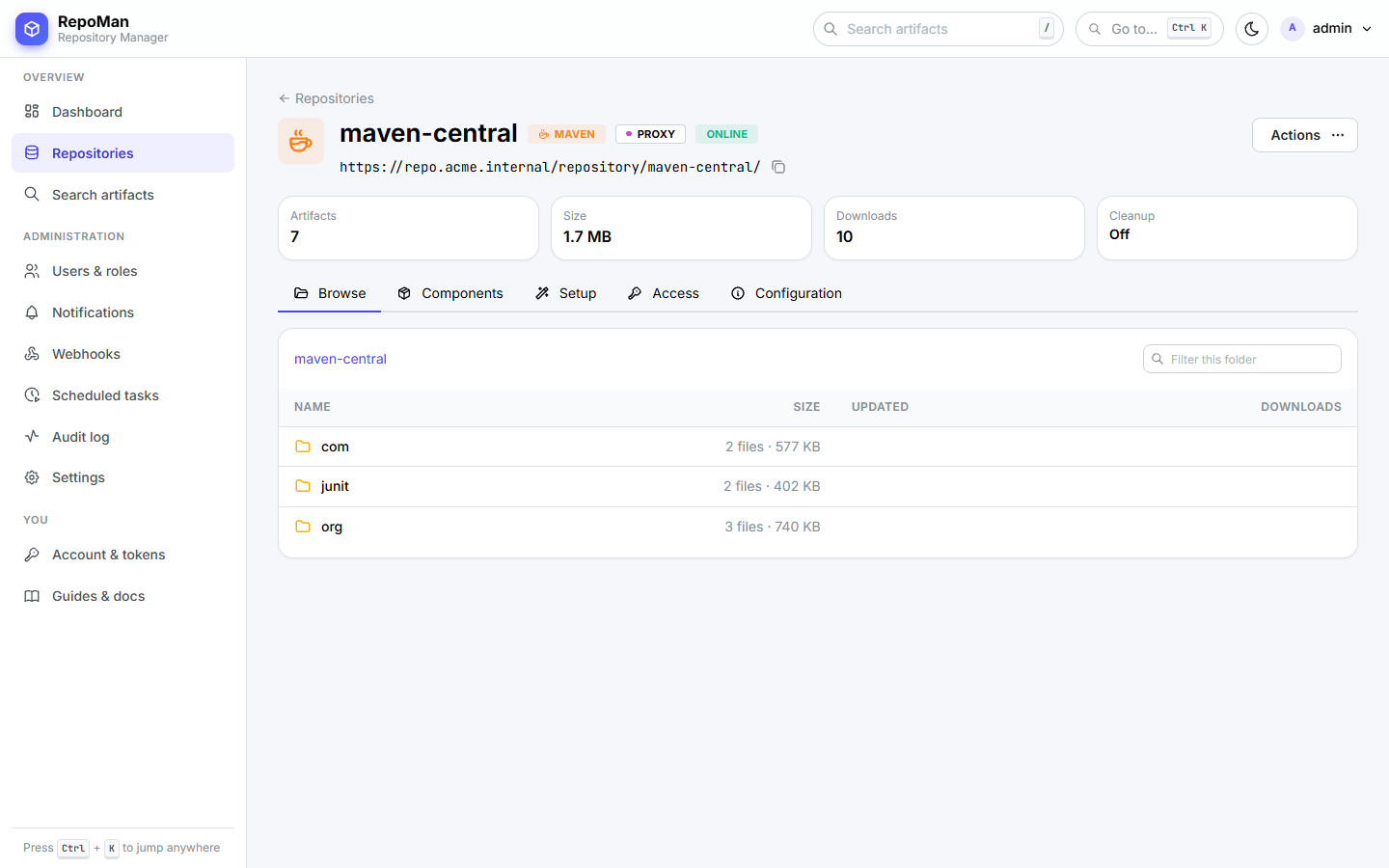The height and width of the screenshot is (868, 1389).
Task: Click the MAVEN format badge
Action: [x=566, y=134]
